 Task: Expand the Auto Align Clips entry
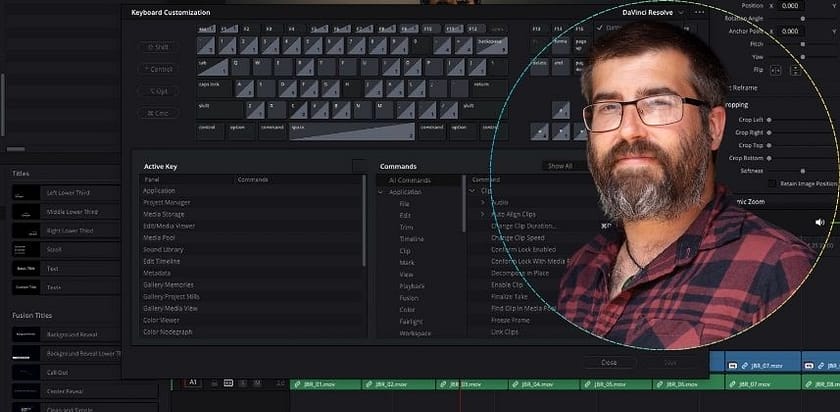click(483, 214)
